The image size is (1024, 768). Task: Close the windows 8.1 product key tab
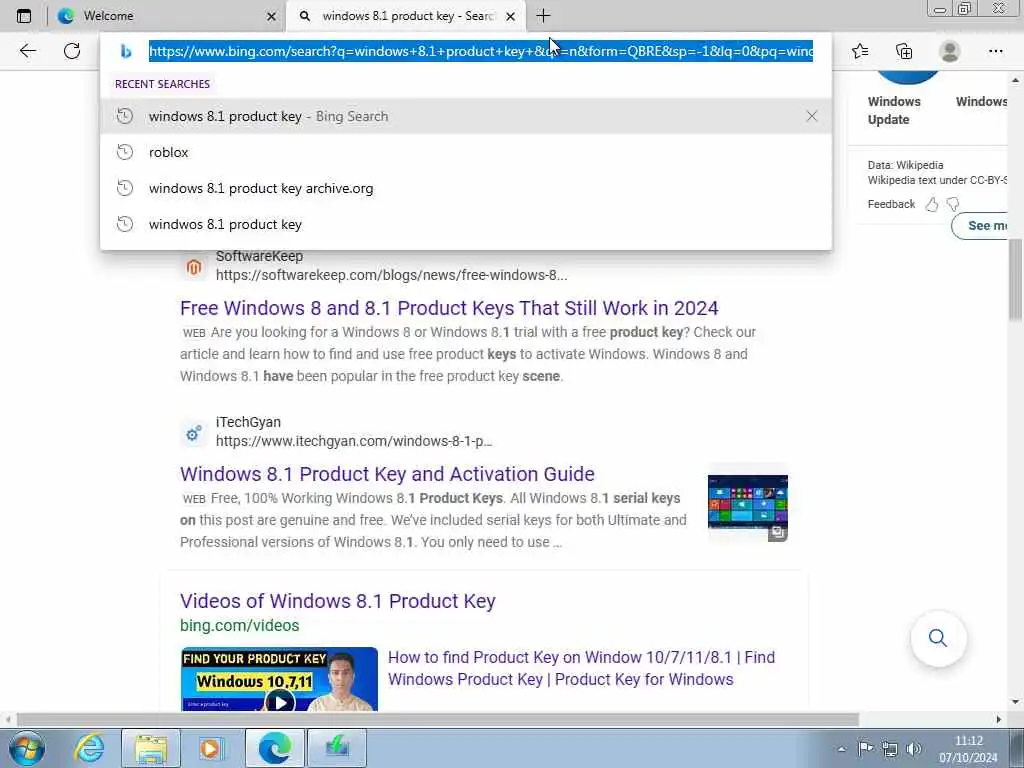511,16
